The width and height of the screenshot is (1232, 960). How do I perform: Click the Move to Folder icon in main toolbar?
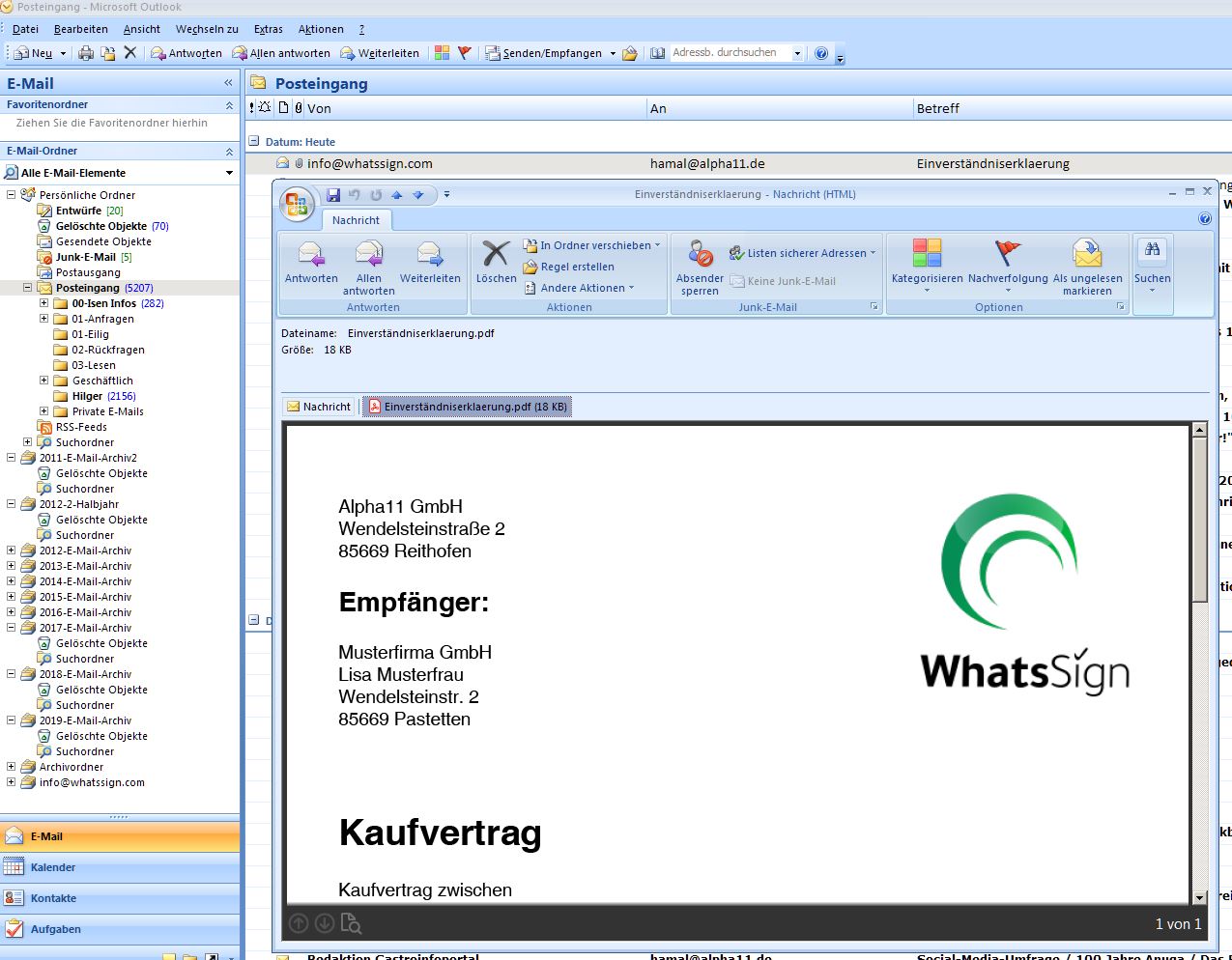(108, 53)
